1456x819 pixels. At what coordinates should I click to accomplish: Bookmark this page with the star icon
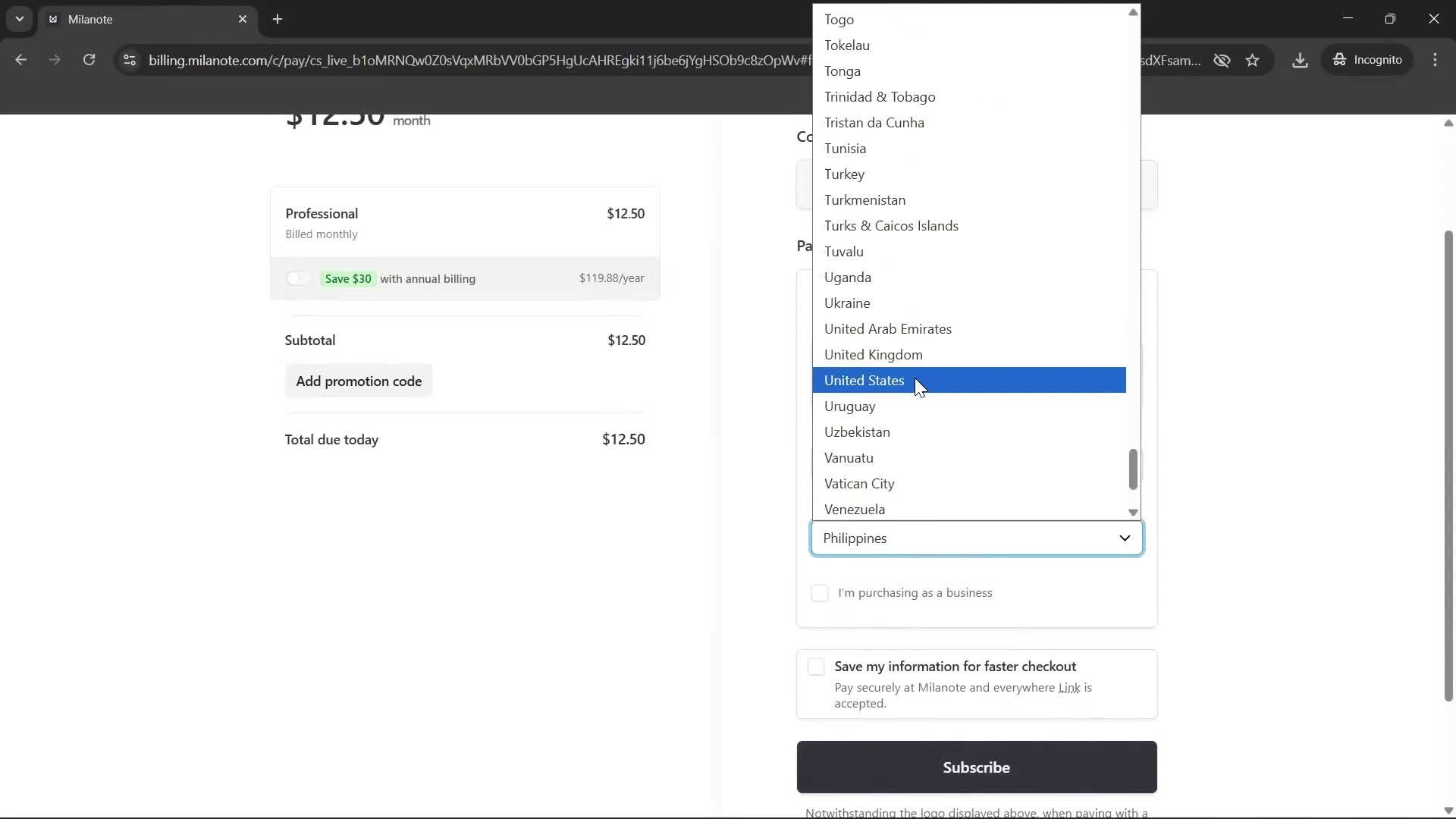pyautogui.click(x=1253, y=60)
